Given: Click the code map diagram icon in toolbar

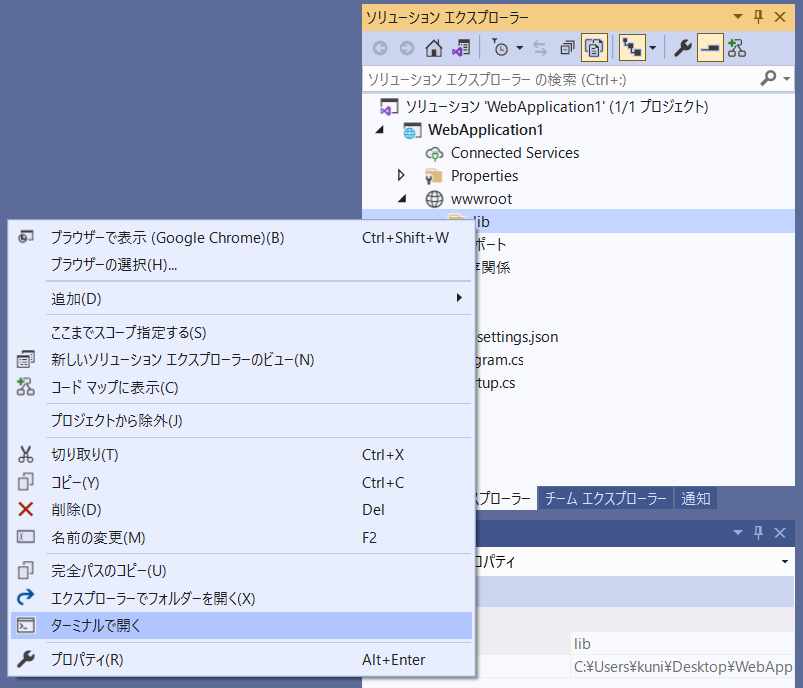Looking at the screenshot, I should pyautogui.click(x=737, y=48).
